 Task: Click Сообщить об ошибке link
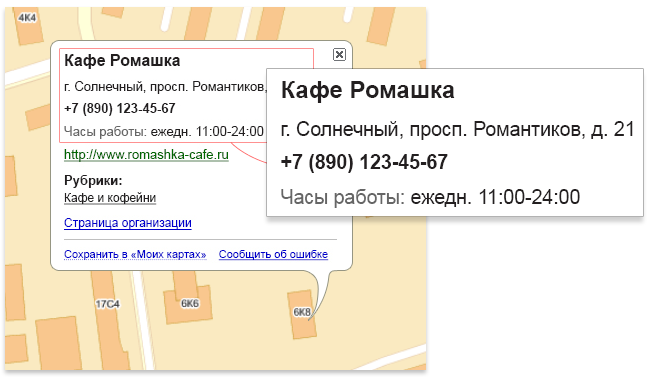click(x=273, y=254)
